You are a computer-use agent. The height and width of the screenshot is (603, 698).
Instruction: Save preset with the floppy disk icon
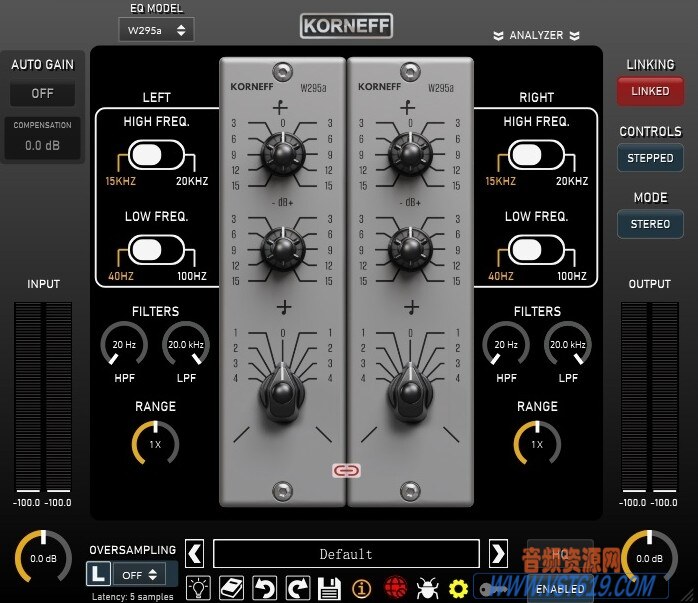(329, 588)
